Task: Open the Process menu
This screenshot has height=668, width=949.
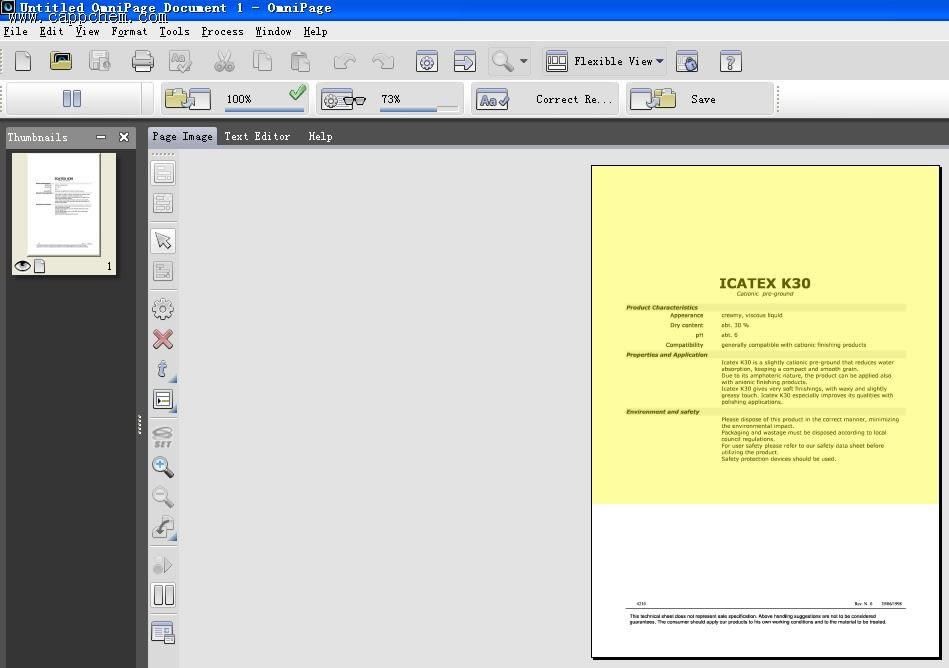Action: (222, 32)
